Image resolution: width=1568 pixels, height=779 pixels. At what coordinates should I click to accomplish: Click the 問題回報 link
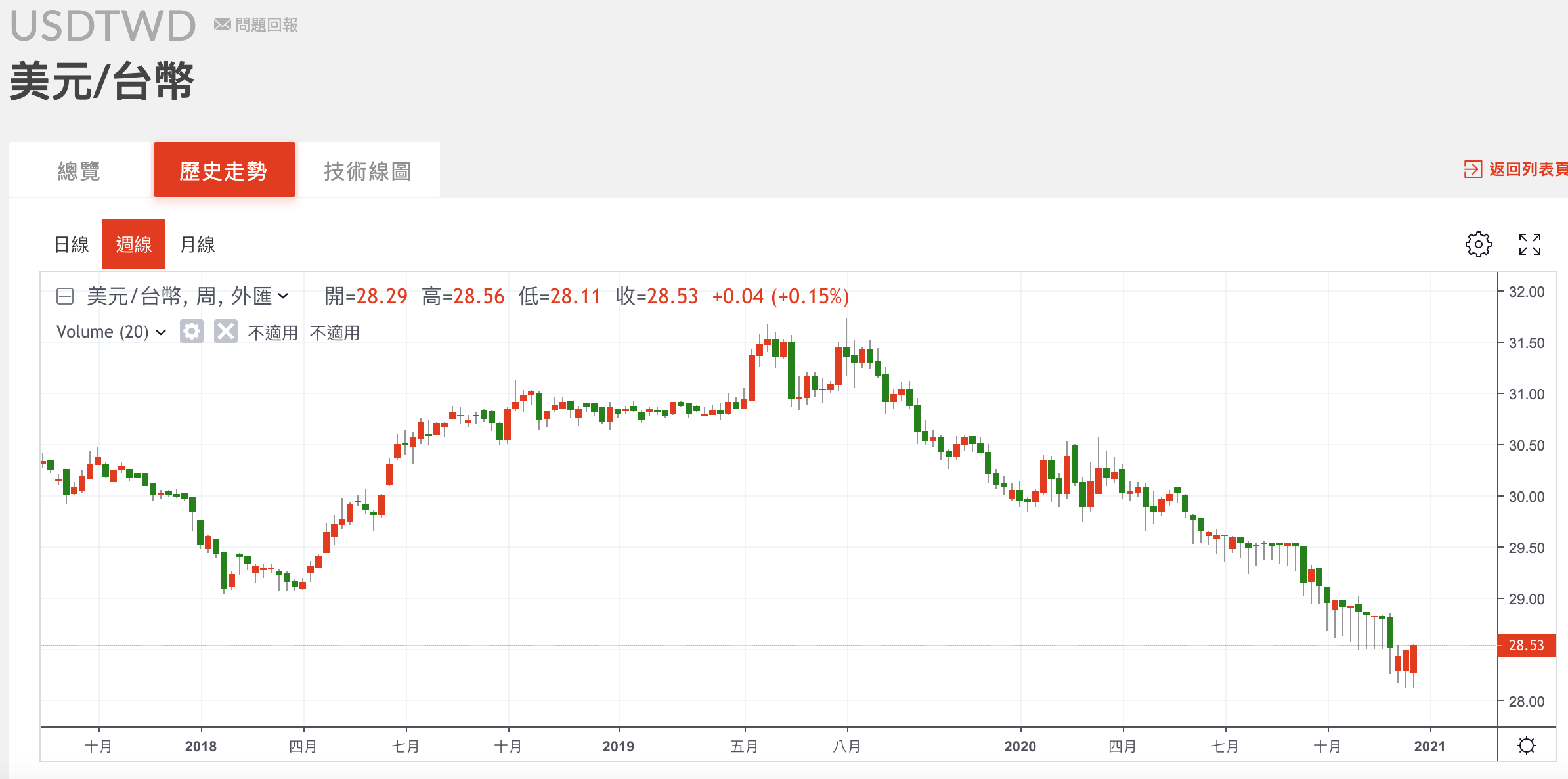[266, 25]
